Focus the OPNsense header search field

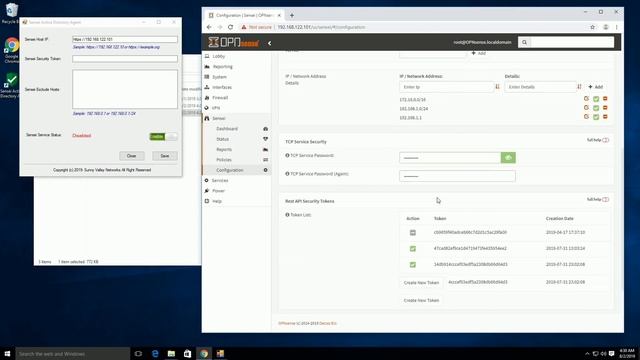572,42
